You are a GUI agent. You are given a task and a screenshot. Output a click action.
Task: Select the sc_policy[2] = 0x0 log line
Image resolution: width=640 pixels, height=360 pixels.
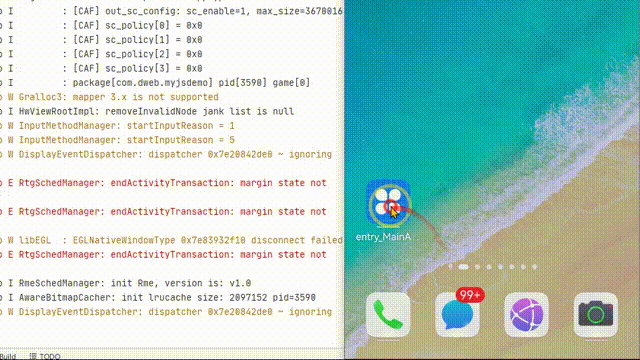(101, 54)
